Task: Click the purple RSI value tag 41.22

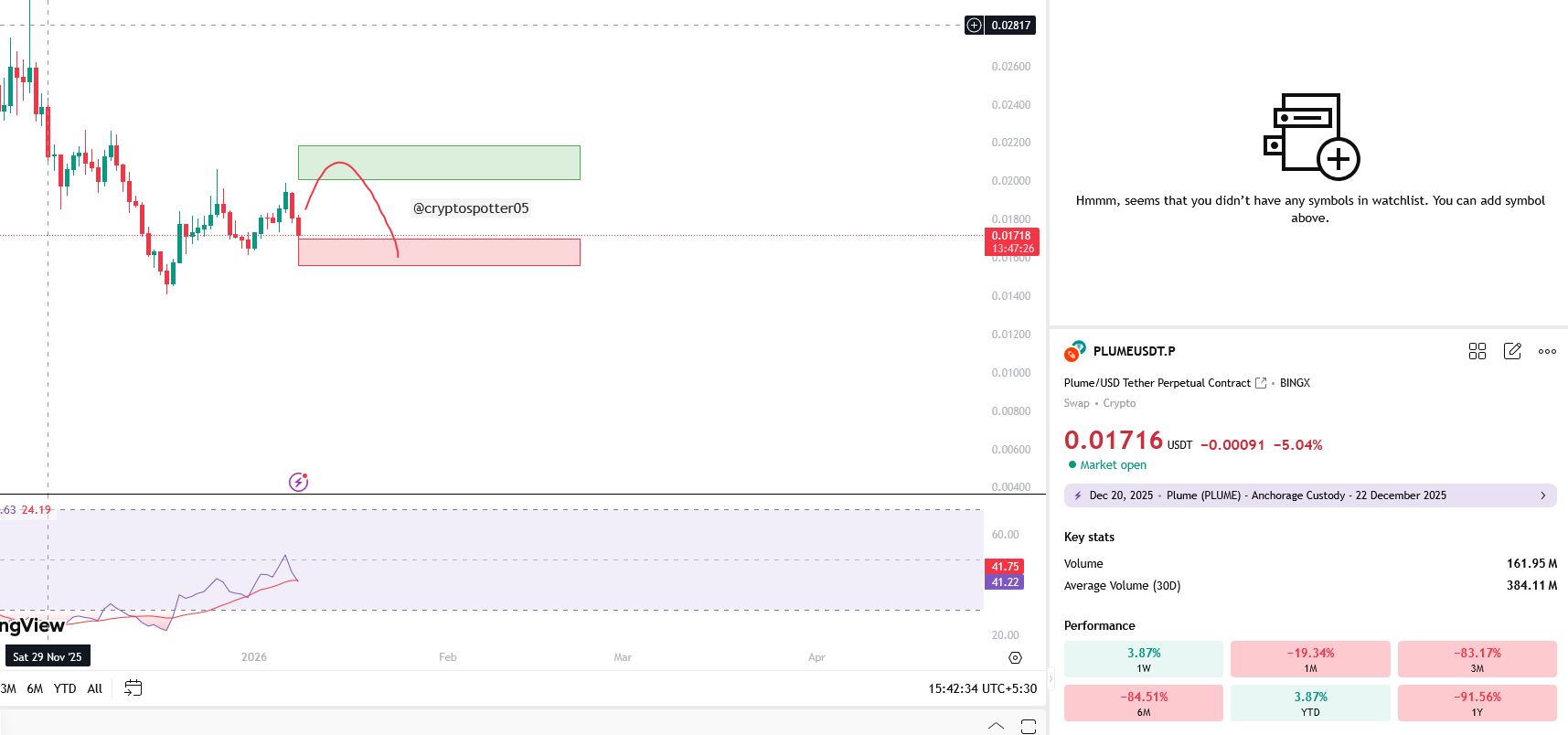Action: pyautogui.click(x=1005, y=582)
